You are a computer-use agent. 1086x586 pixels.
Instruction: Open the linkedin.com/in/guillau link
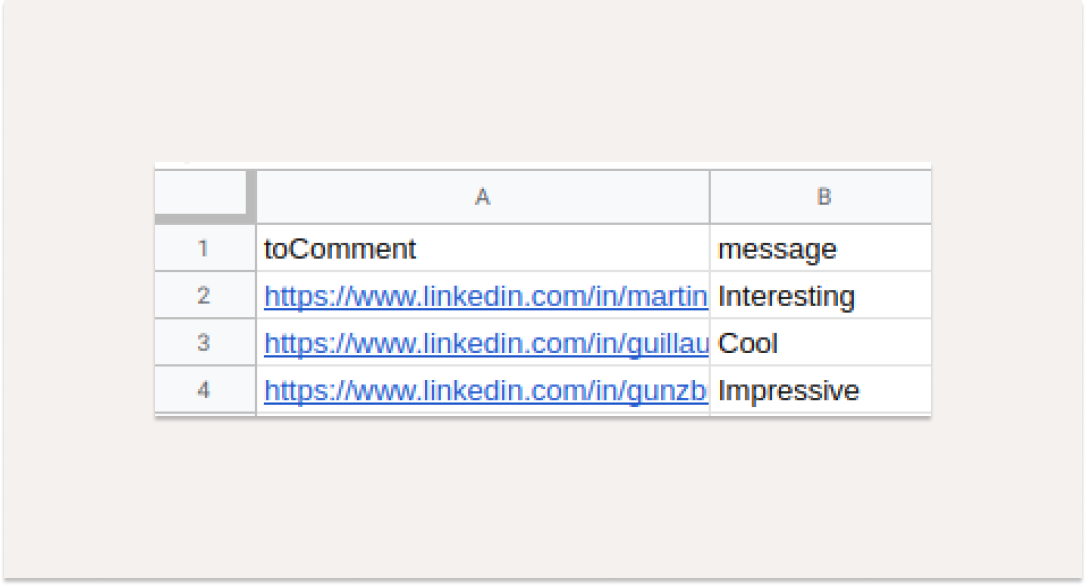pyautogui.click(x=486, y=344)
